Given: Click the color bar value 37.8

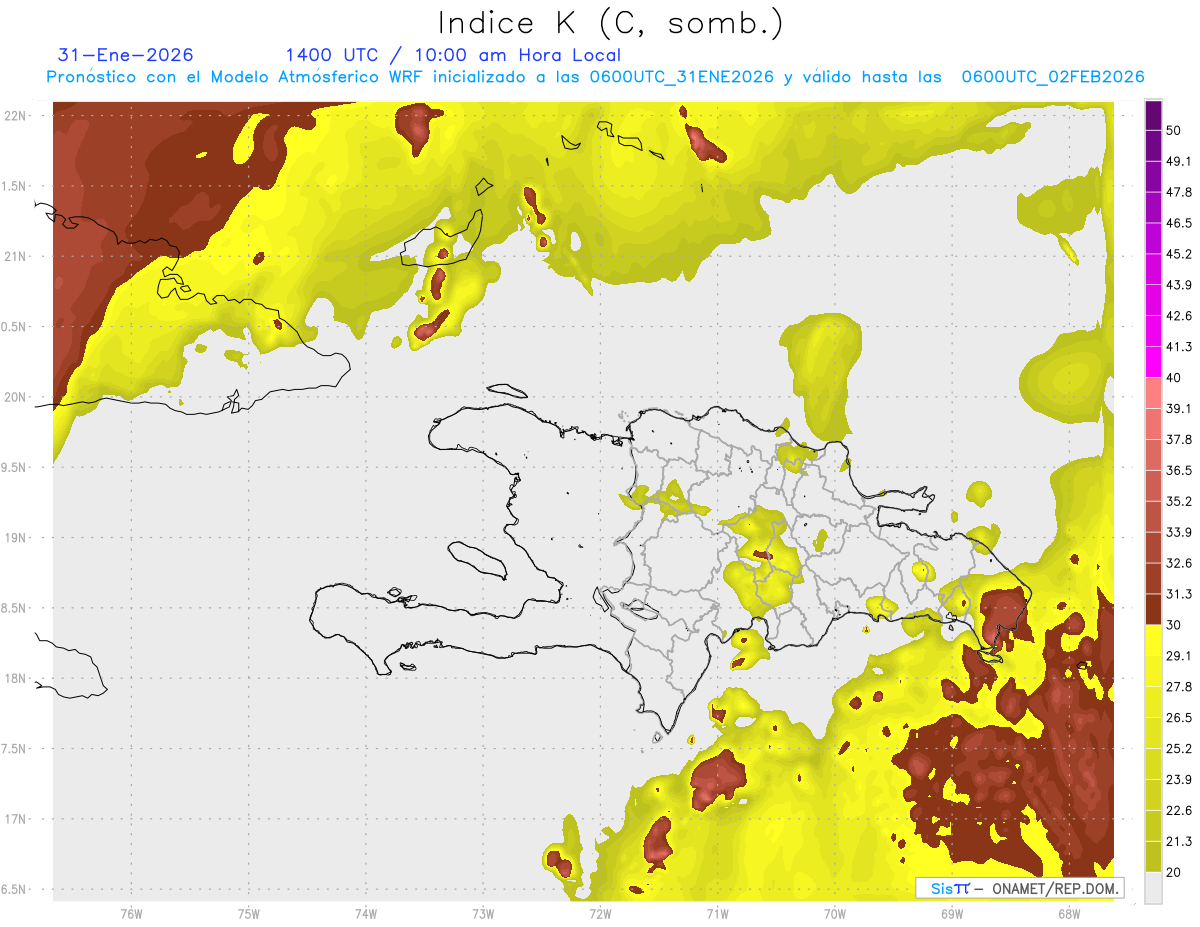Looking at the screenshot, I should [1179, 439].
